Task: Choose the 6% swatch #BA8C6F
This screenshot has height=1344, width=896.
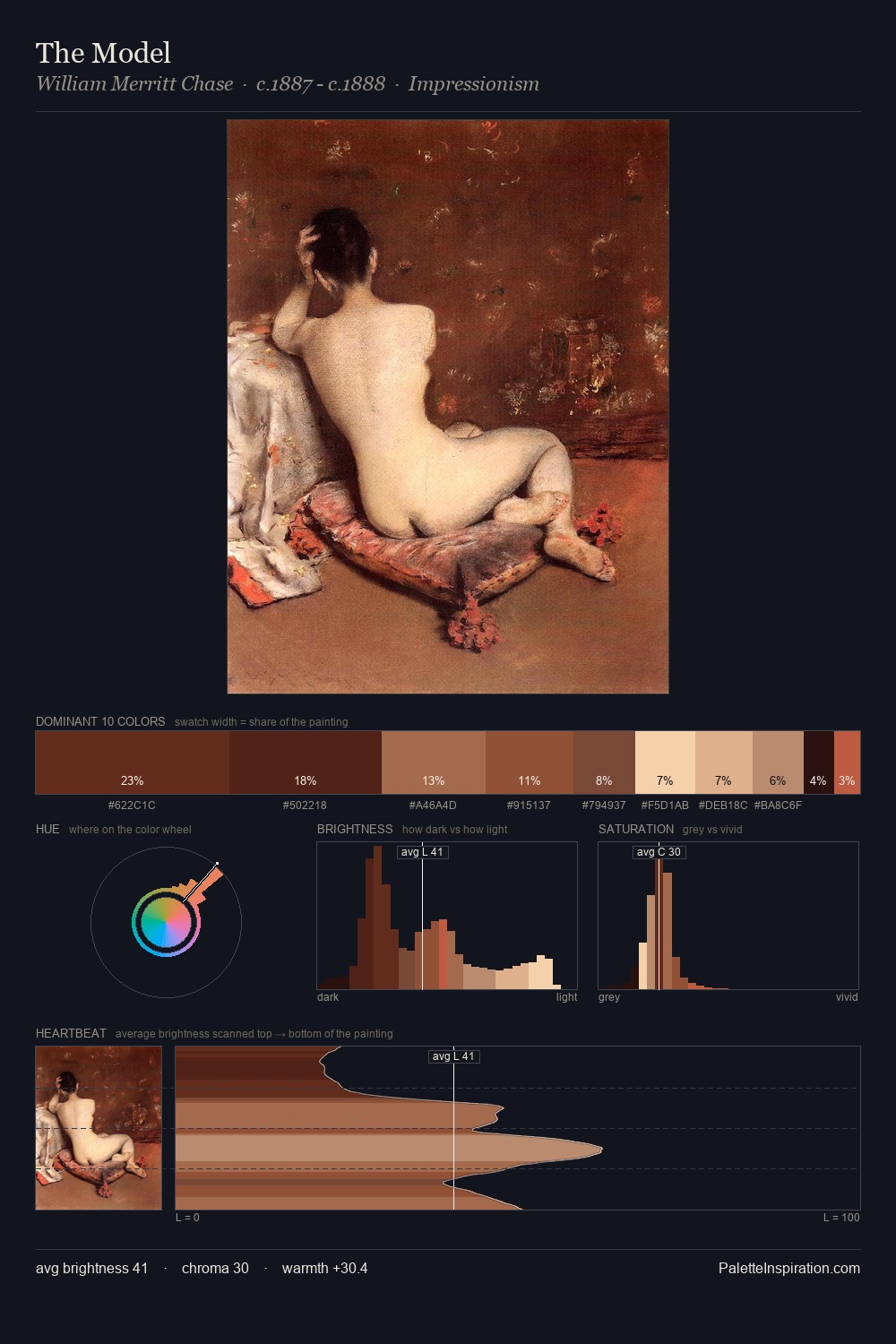Action: pyautogui.click(x=778, y=762)
